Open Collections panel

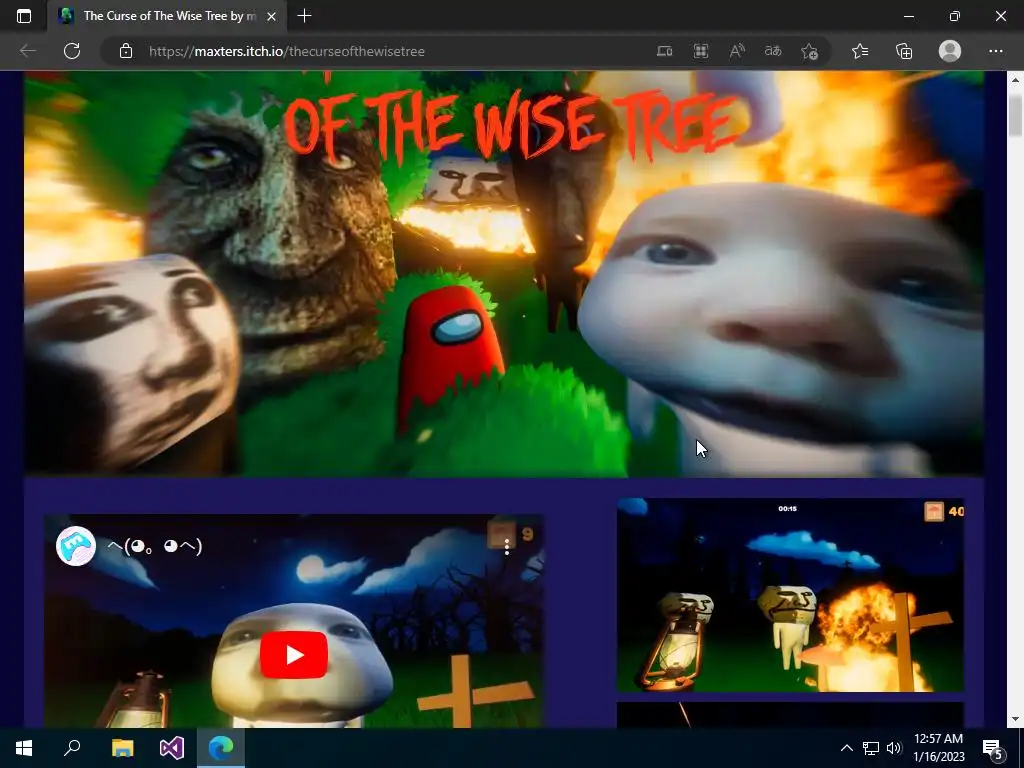(904, 51)
